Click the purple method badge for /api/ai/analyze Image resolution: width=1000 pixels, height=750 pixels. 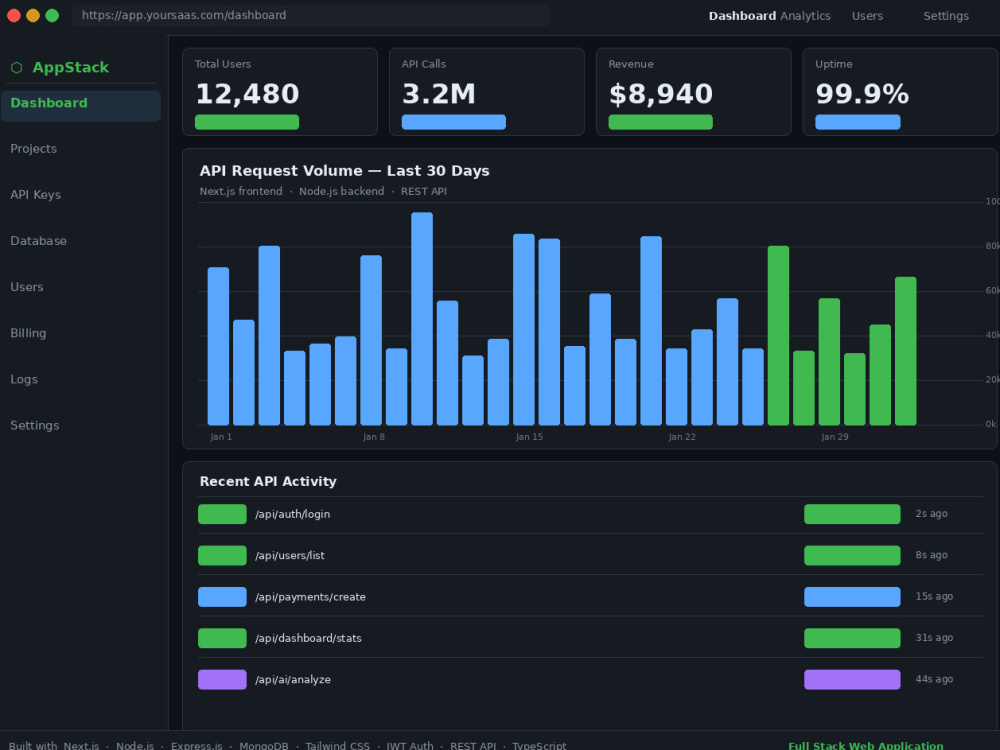(x=222, y=680)
